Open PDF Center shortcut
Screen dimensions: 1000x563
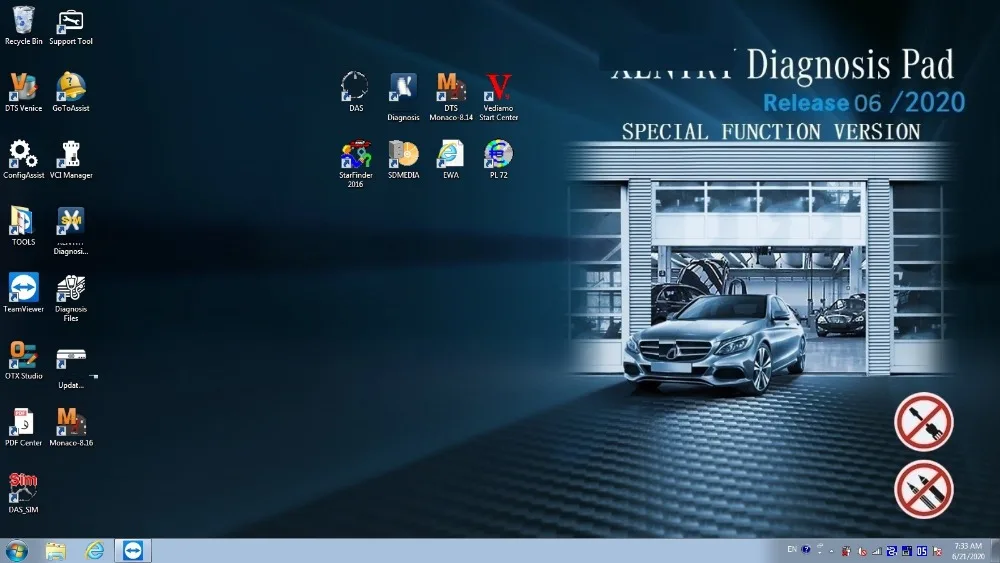pos(24,427)
